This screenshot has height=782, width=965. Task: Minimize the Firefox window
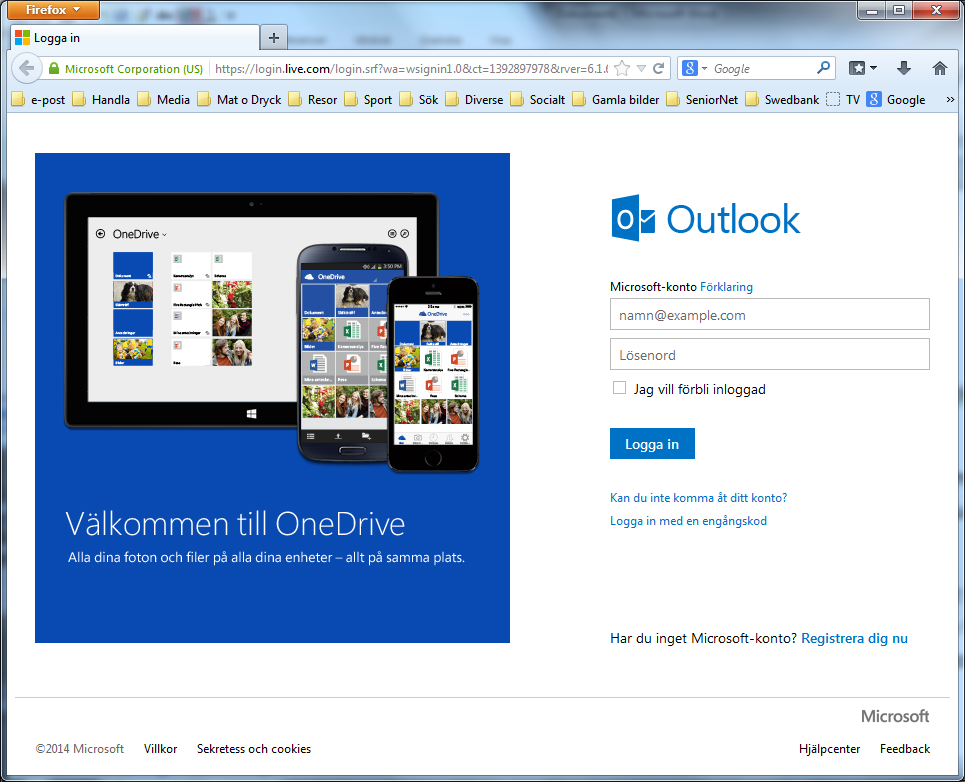871,10
